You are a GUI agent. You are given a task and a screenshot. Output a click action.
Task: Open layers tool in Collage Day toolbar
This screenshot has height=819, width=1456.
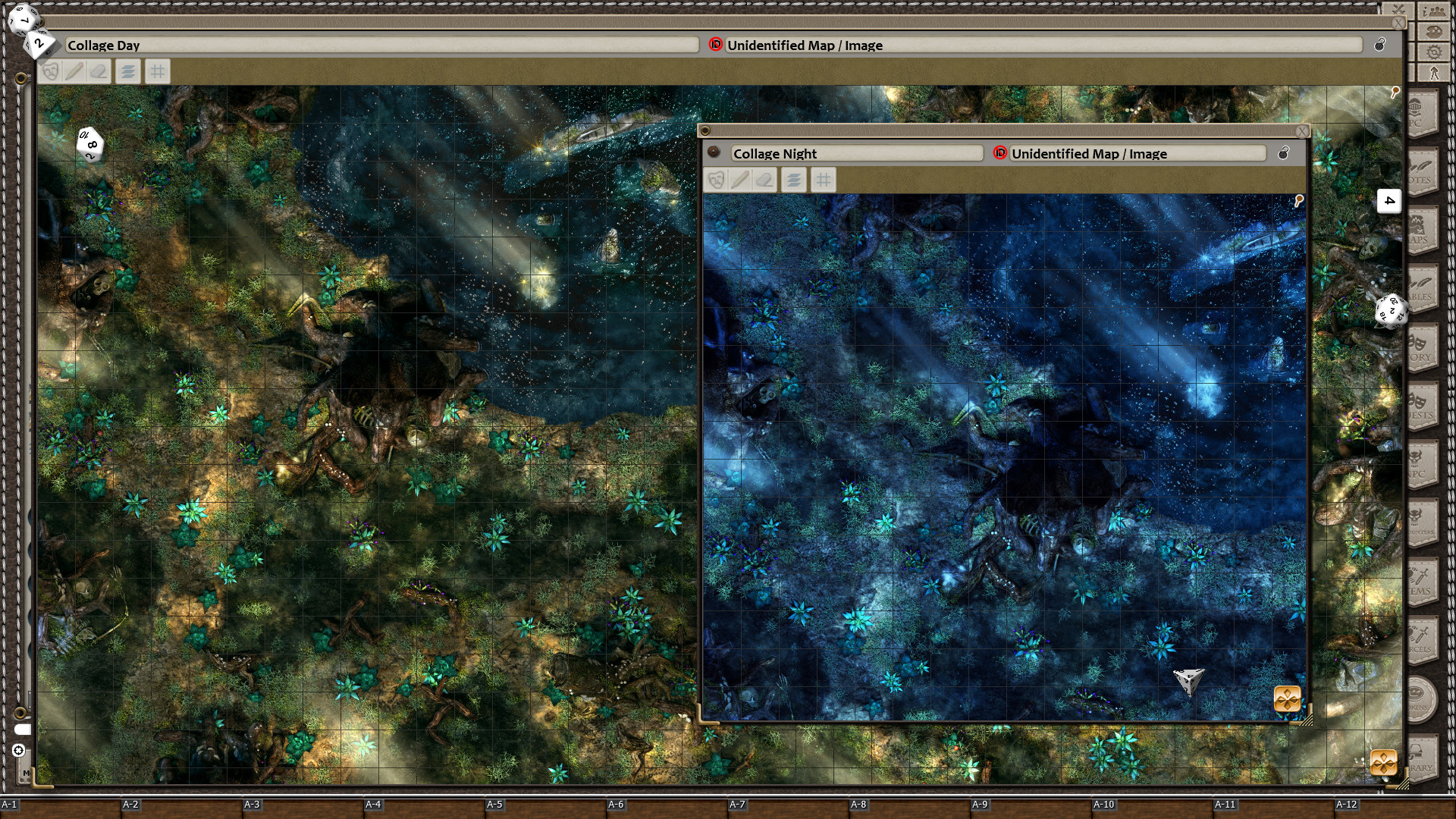127,72
